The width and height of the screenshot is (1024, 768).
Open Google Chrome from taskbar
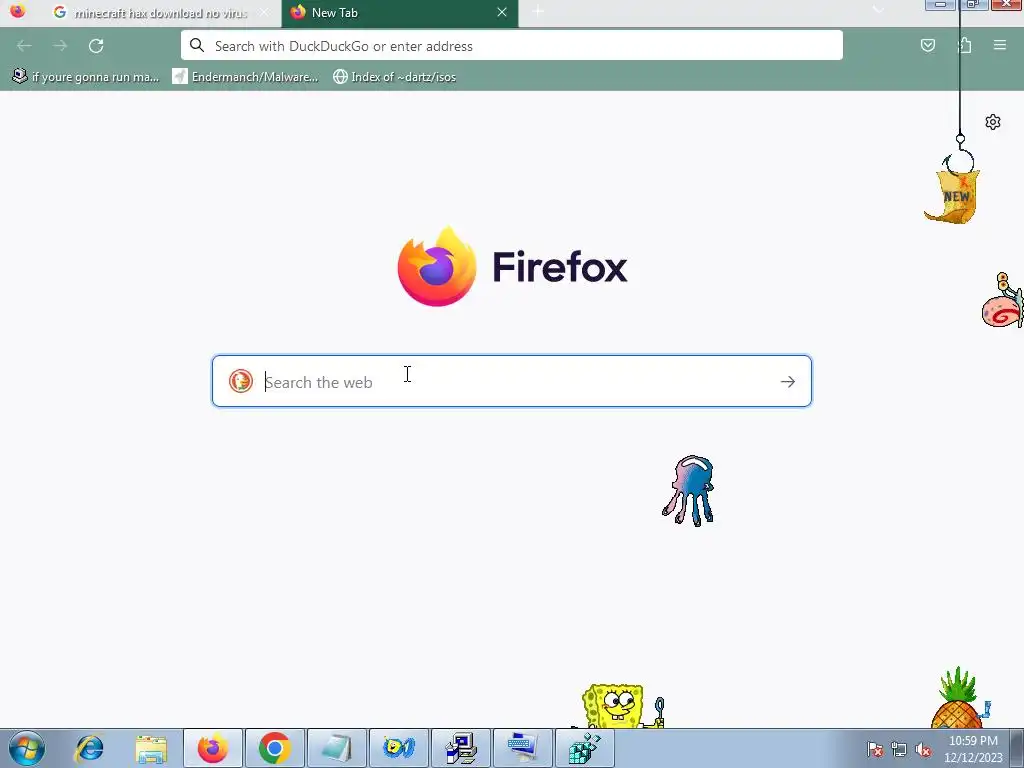tap(275, 748)
